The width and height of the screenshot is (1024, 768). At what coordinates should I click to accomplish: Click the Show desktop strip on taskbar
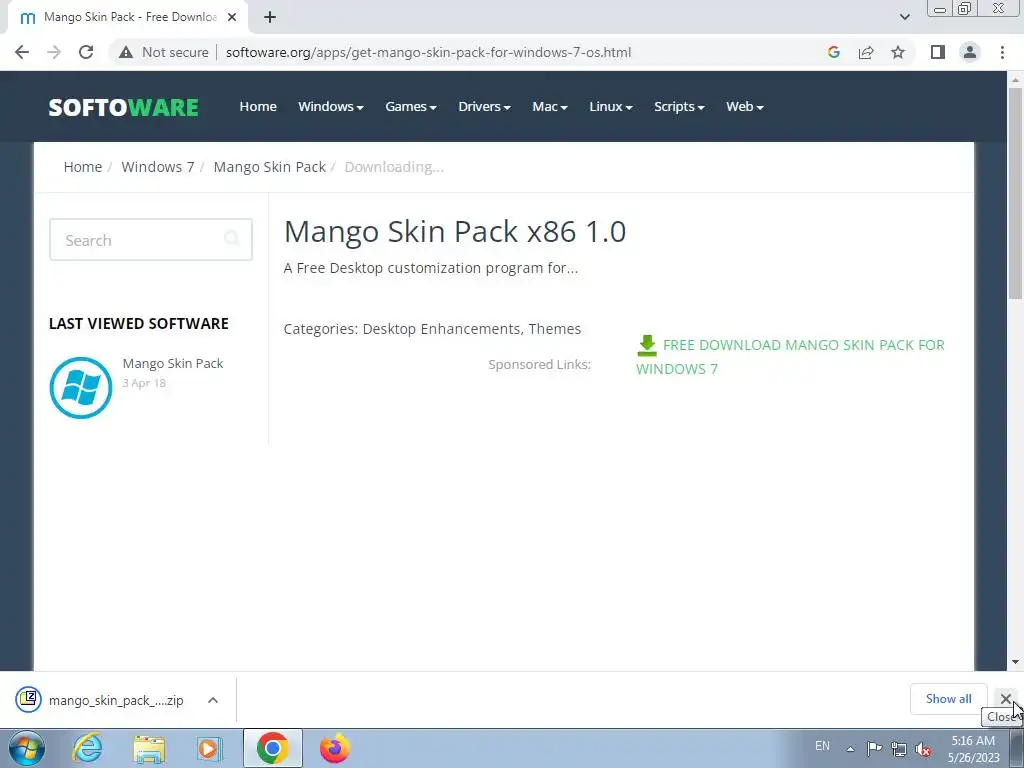tap(1017, 748)
